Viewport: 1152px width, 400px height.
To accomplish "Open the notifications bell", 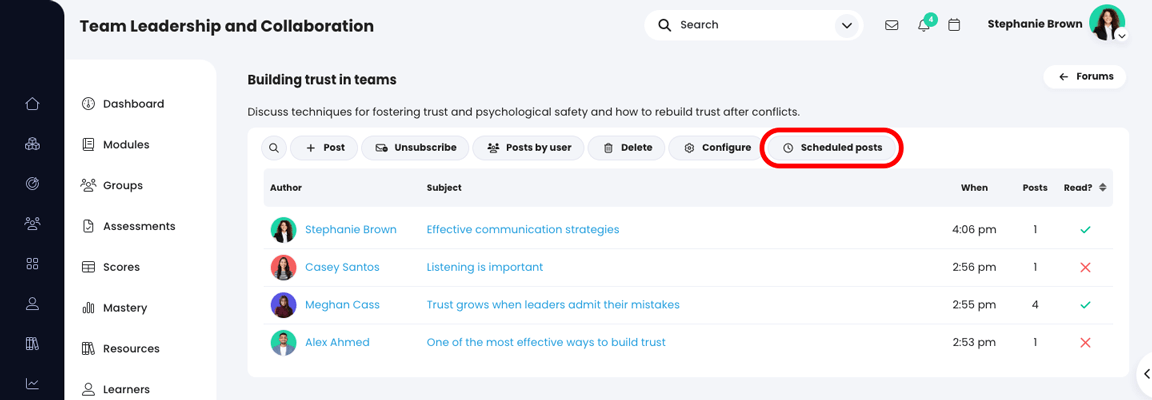I will click(x=924, y=25).
